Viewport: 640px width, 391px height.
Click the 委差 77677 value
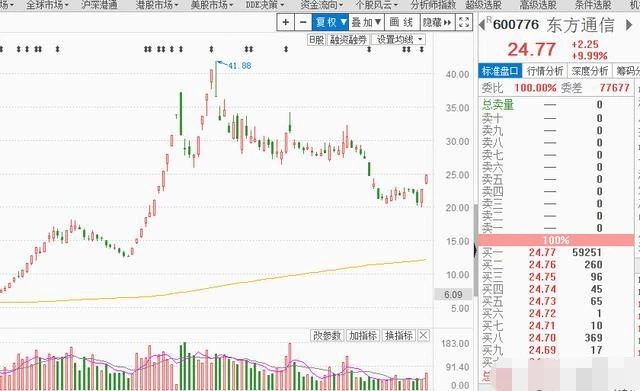point(615,88)
